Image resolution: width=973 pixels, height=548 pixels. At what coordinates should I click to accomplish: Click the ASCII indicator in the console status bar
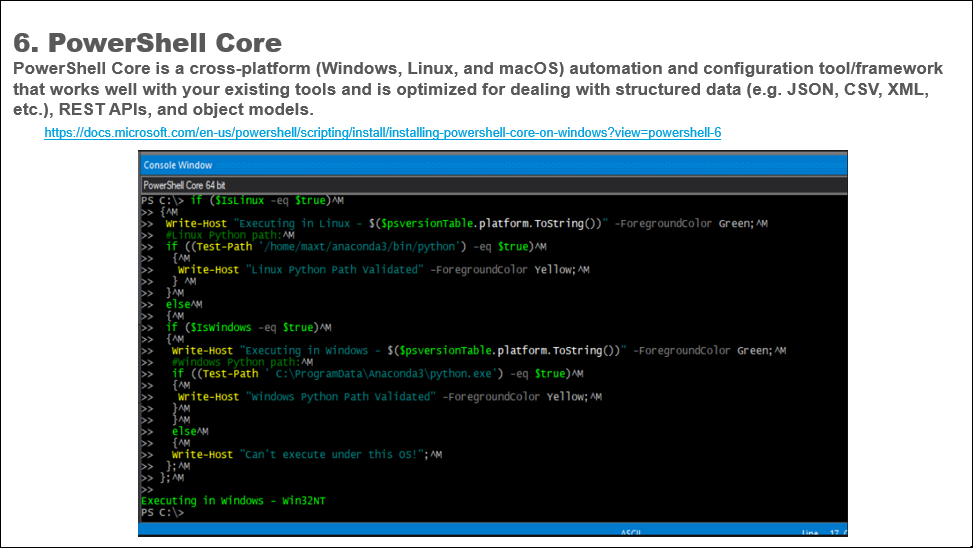[x=630, y=532]
